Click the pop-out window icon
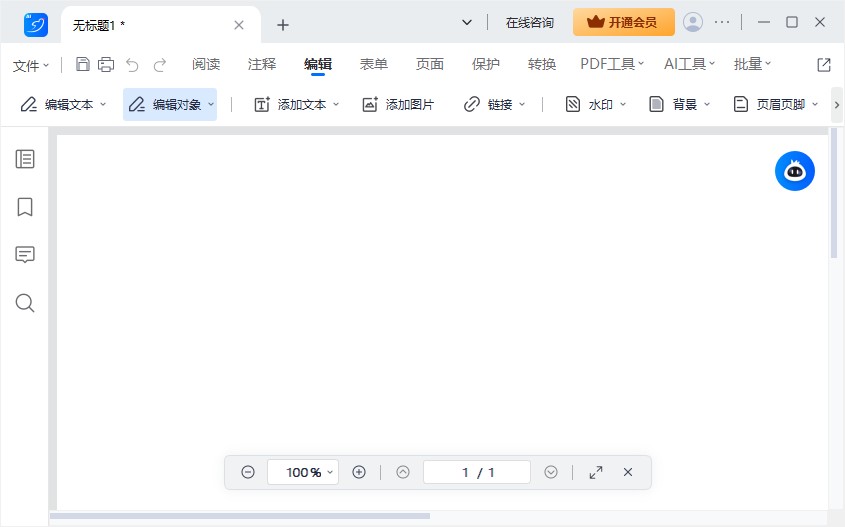This screenshot has width=845, height=527. coord(824,65)
